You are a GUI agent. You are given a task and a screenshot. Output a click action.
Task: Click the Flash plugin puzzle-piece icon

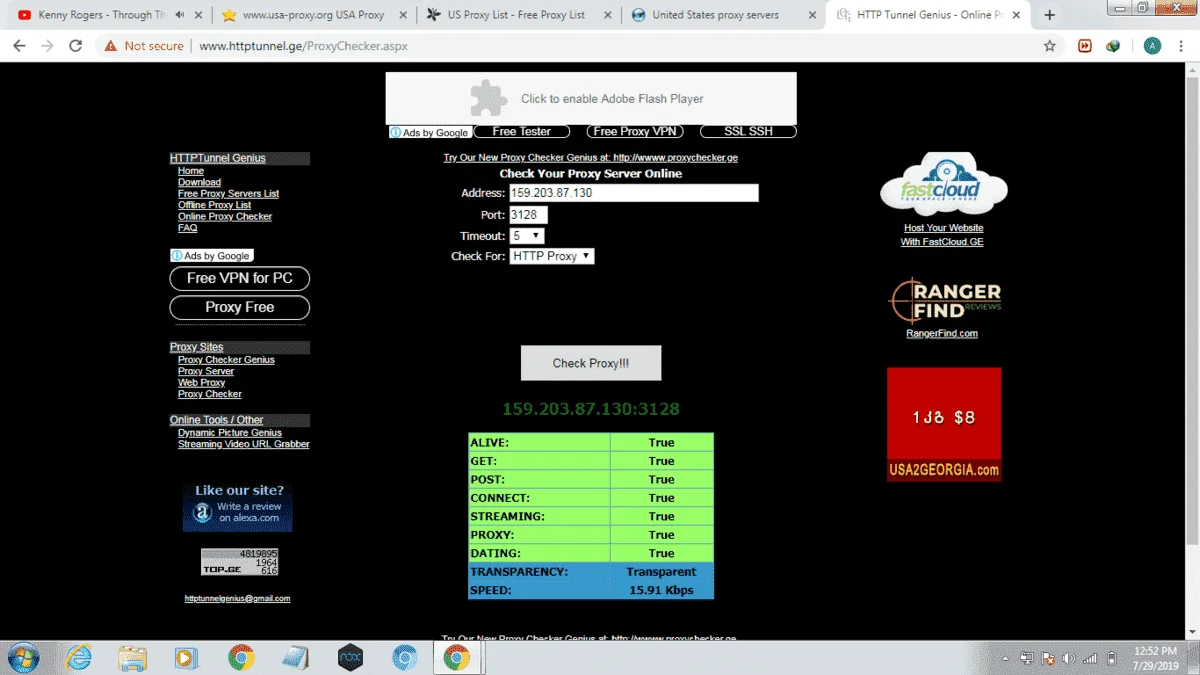point(489,98)
